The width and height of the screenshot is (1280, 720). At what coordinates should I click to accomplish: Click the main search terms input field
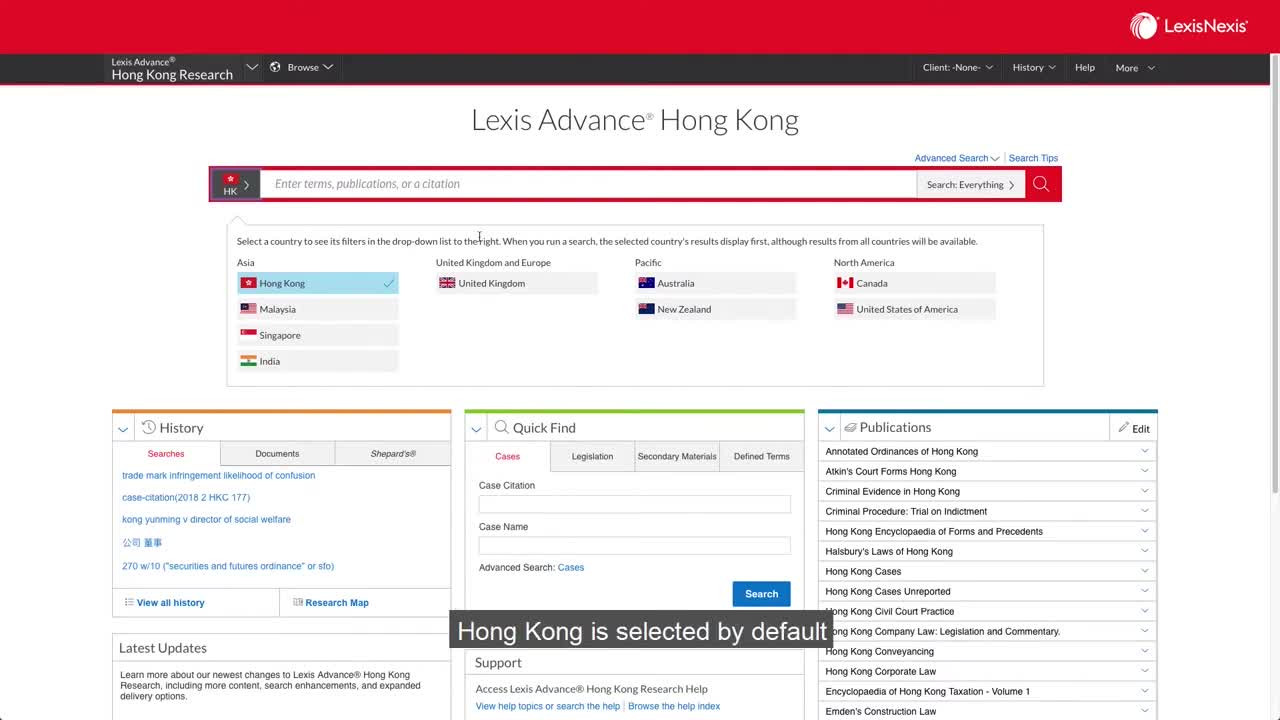point(589,184)
